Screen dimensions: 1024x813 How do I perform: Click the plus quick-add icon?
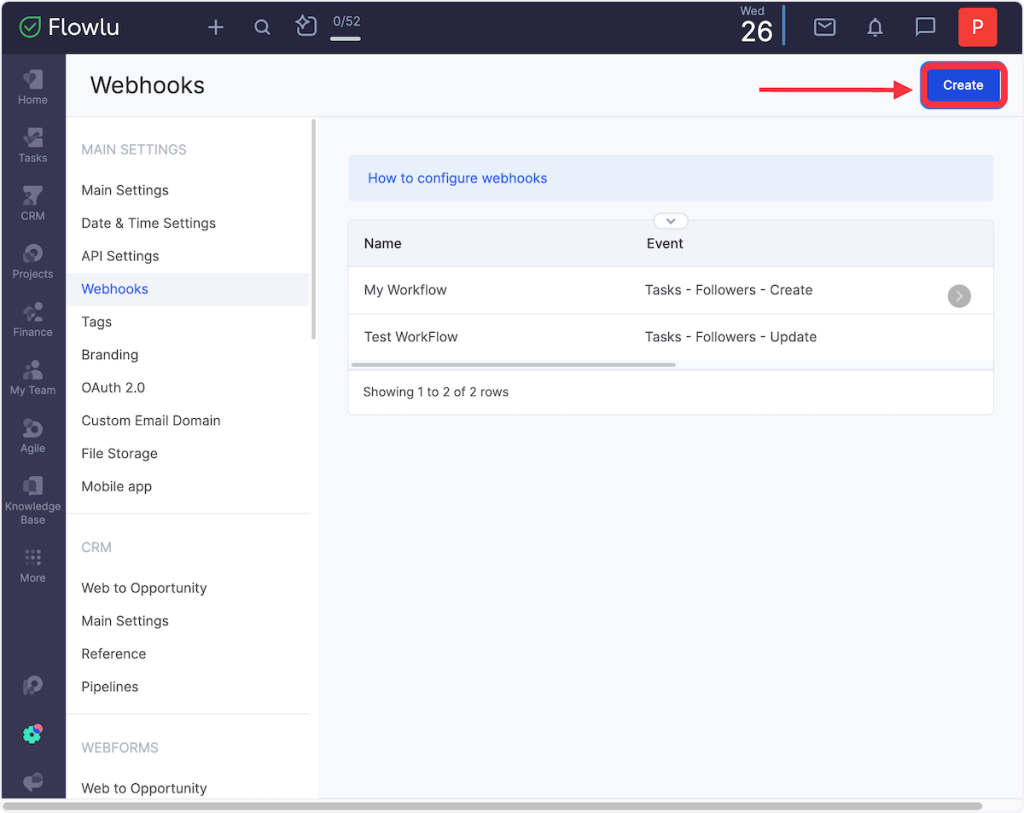click(215, 28)
